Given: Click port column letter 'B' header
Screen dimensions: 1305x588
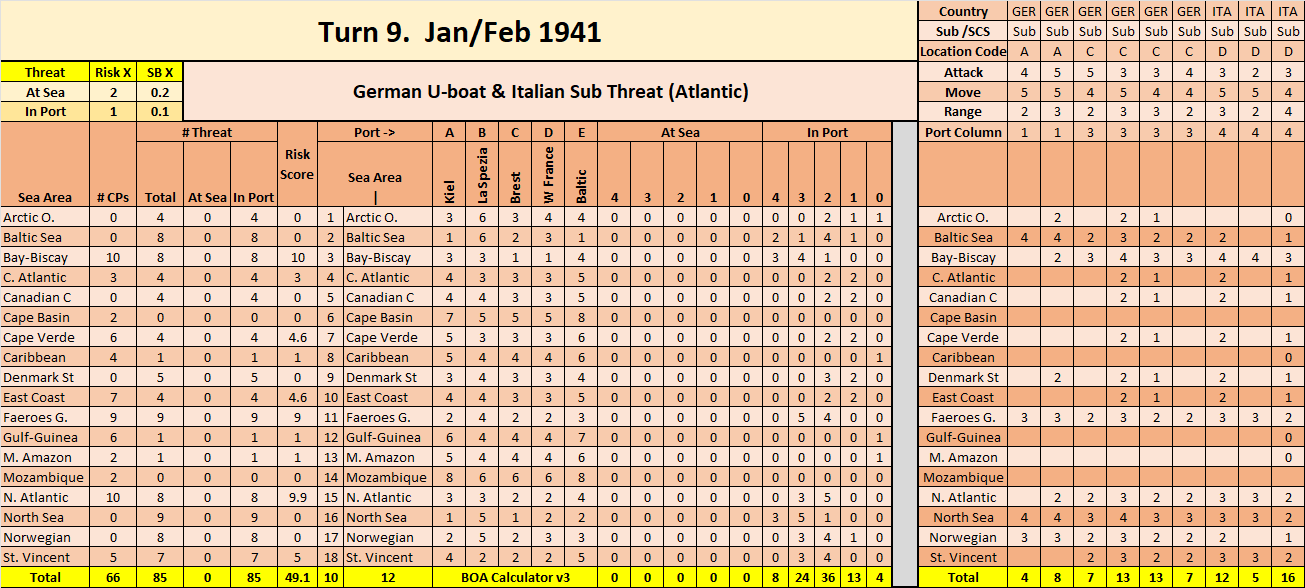Looking at the screenshot, I should pyautogui.click(x=482, y=132).
